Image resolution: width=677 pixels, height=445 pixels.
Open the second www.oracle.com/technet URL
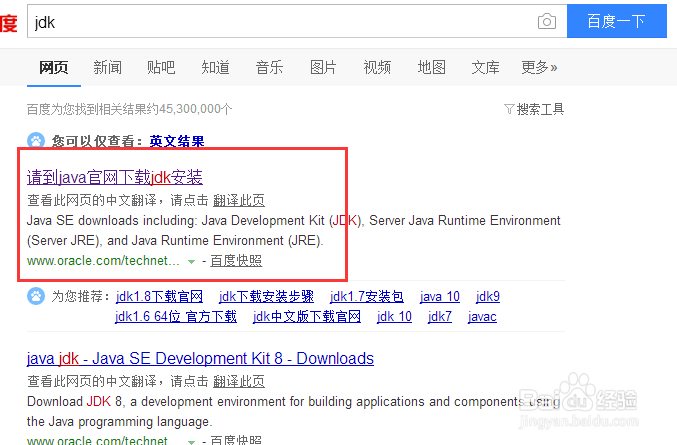tap(97, 441)
